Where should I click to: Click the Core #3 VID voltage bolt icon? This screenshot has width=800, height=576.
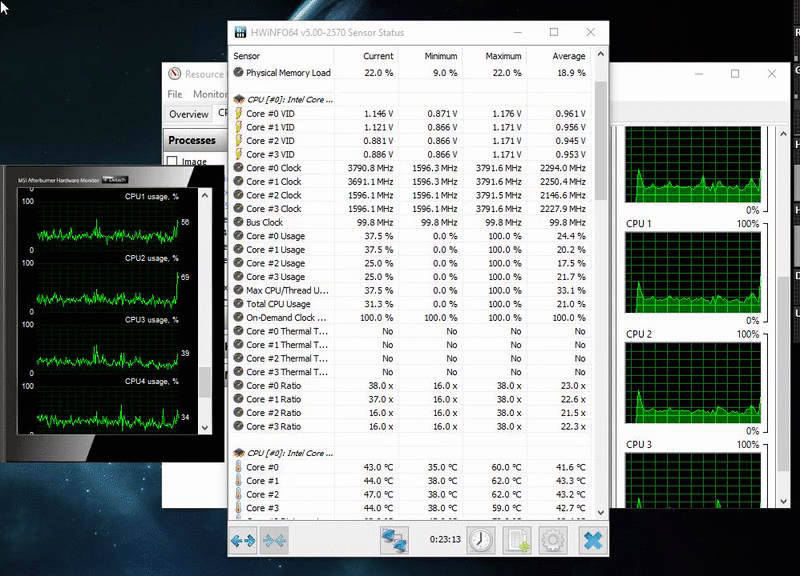(238, 154)
